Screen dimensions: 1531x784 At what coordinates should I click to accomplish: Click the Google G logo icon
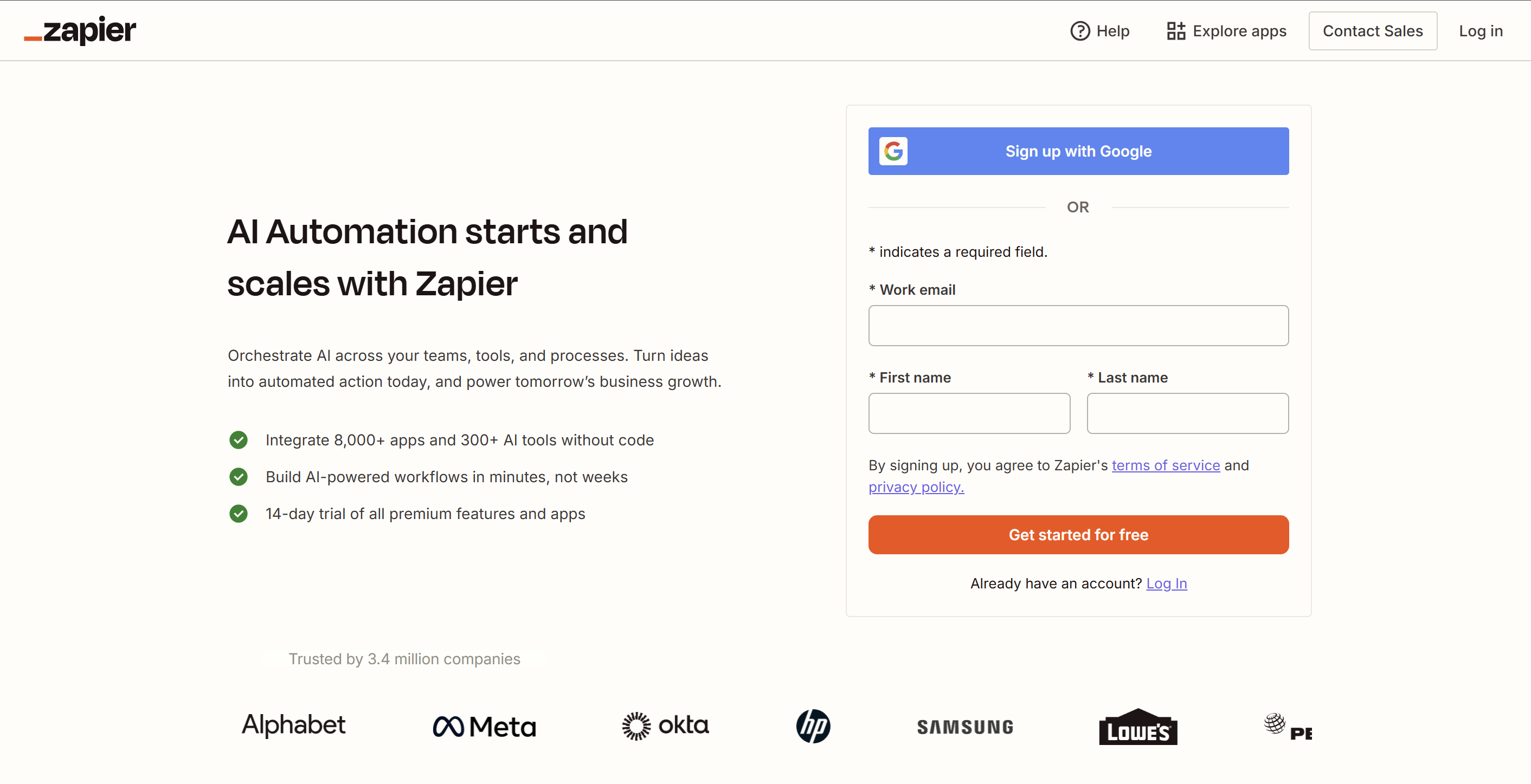tap(893, 151)
